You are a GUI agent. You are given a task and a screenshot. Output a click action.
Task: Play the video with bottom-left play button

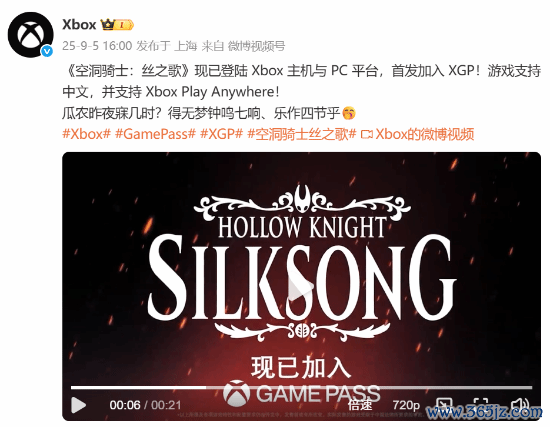coord(79,405)
